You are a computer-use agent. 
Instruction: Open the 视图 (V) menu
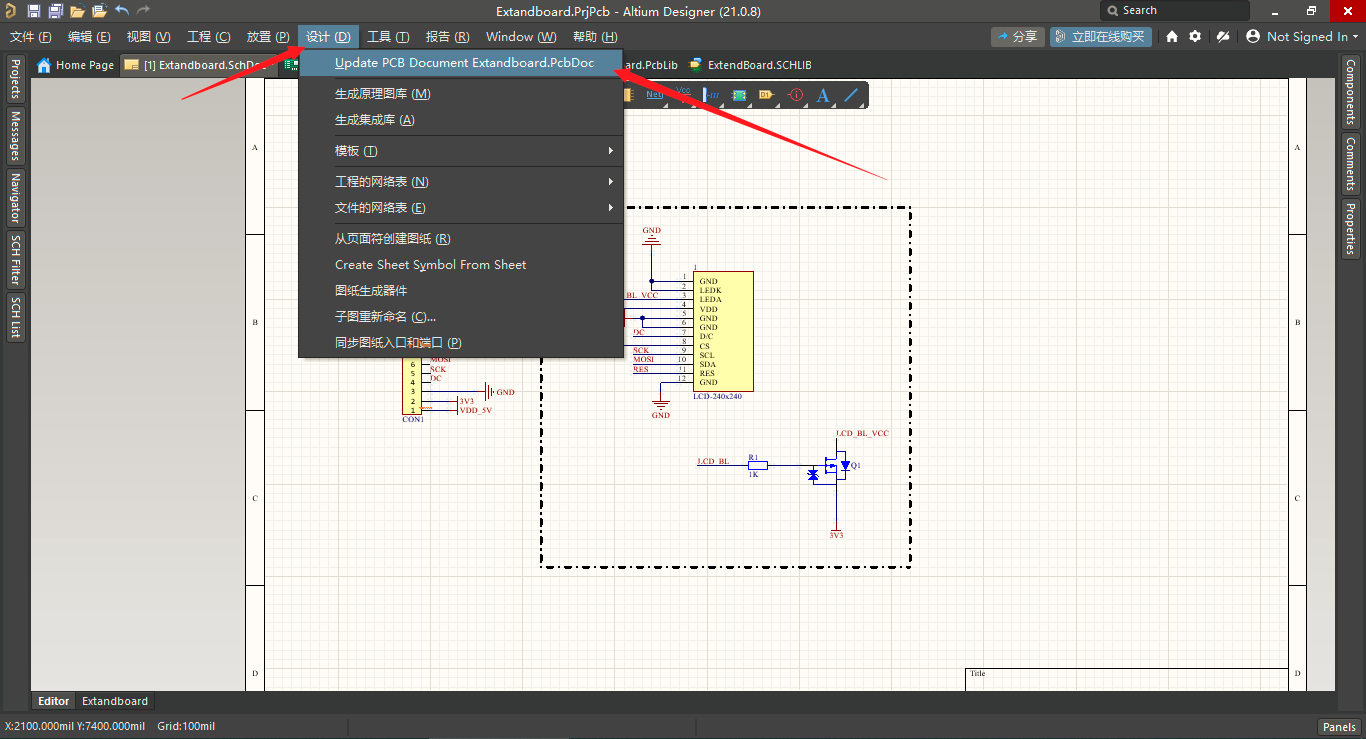148,37
